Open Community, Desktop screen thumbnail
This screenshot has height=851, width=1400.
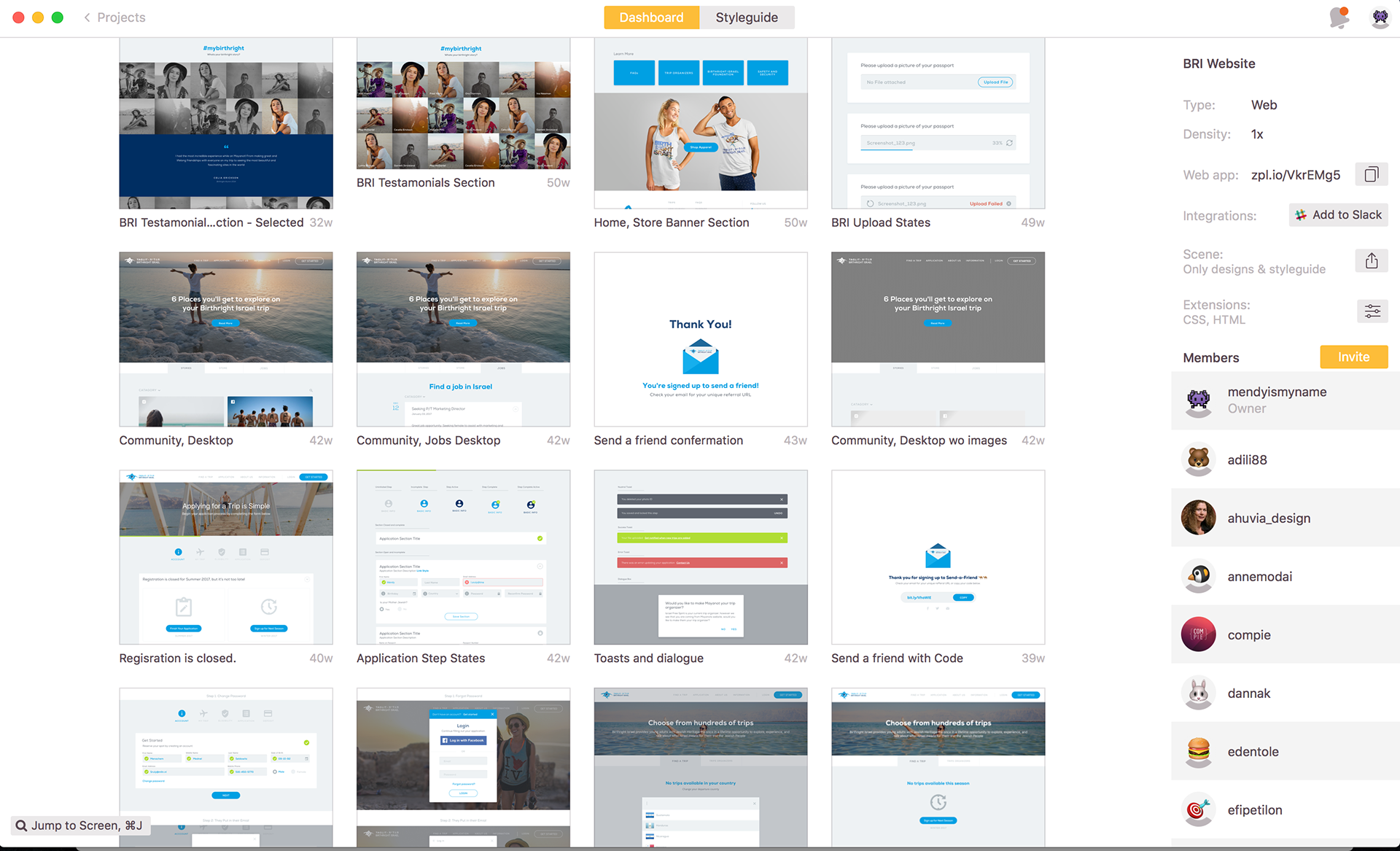[x=226, y=339]
